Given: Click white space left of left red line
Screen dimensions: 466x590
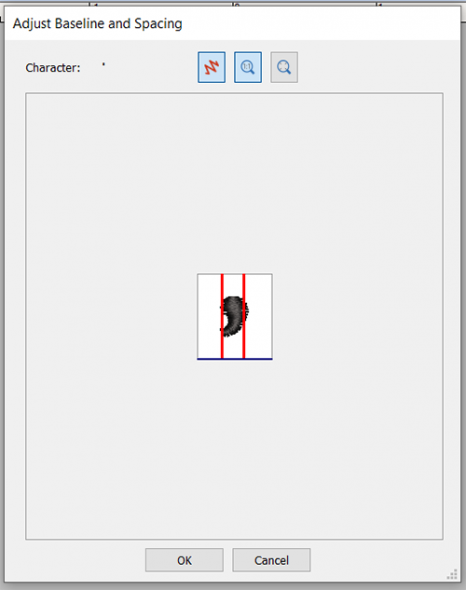Looking at the screenshot, I should coord(209,316).
